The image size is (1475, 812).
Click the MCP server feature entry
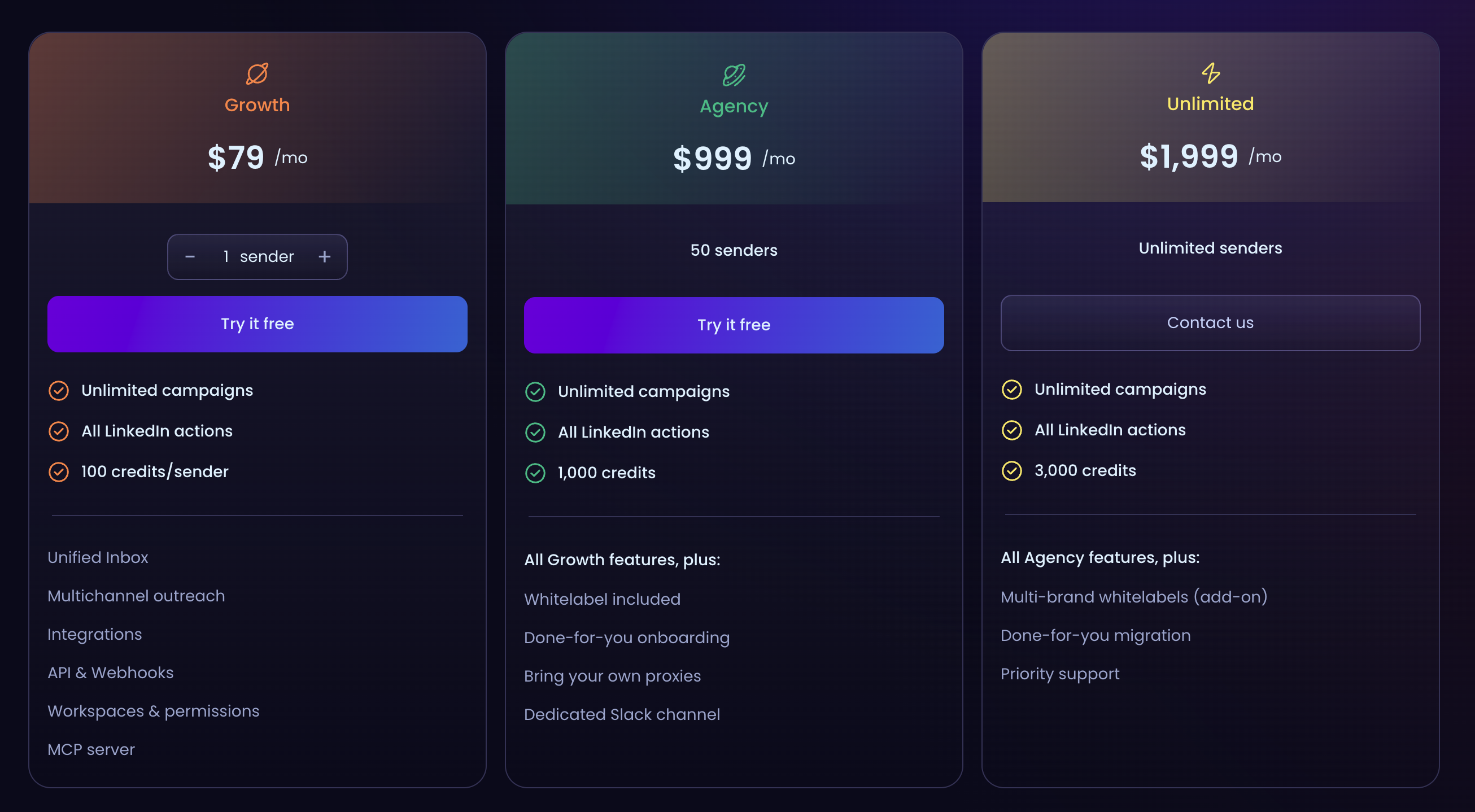click(x=91, y=749)
